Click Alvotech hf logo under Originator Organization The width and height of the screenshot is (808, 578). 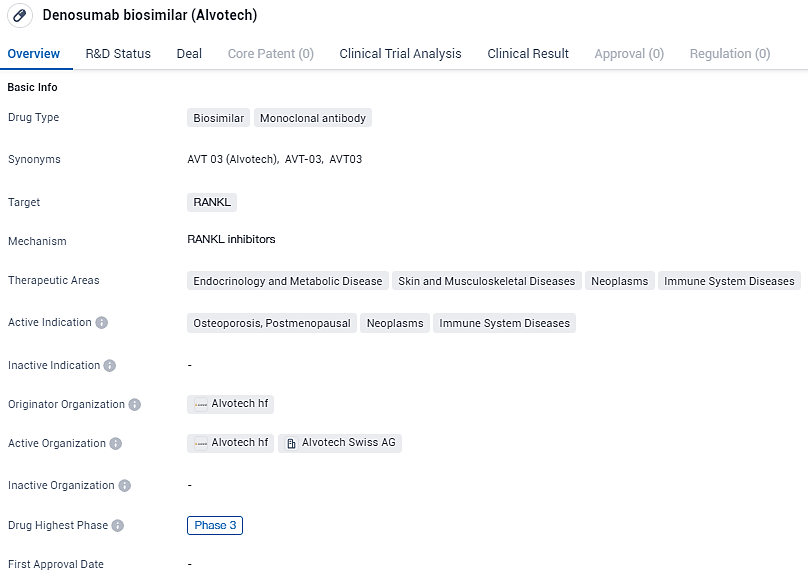200,405
